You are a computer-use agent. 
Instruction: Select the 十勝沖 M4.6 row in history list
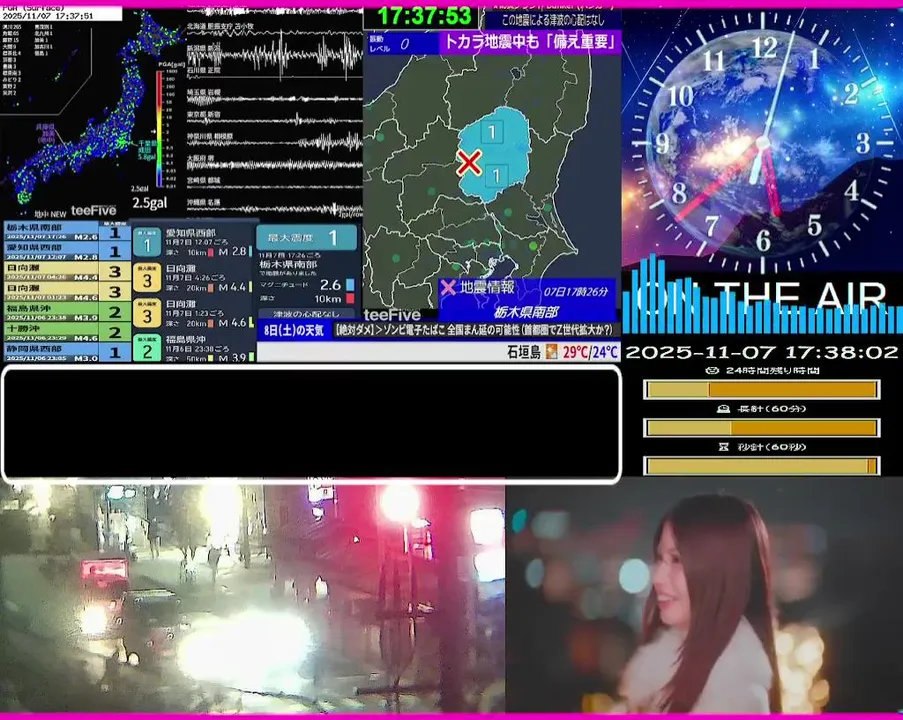(x=67, y=332)
